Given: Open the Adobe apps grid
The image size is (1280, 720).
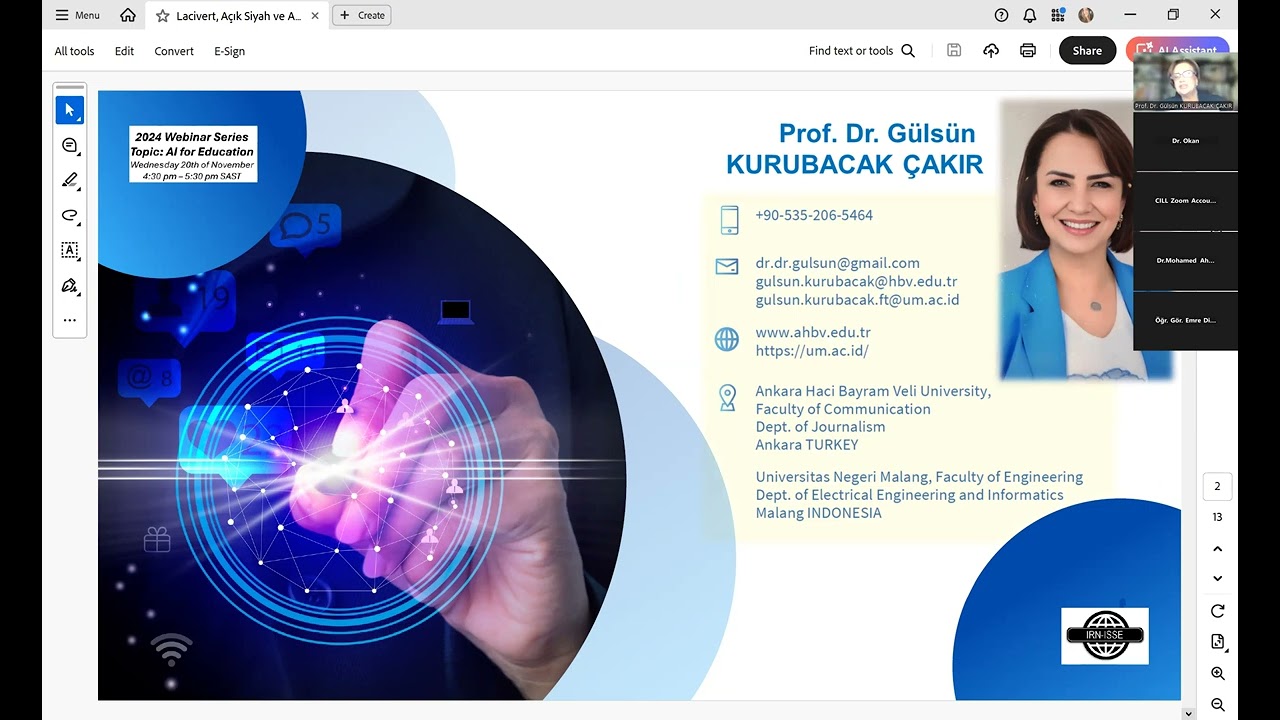Looking at the screenshot, I should pos(1058,15).
